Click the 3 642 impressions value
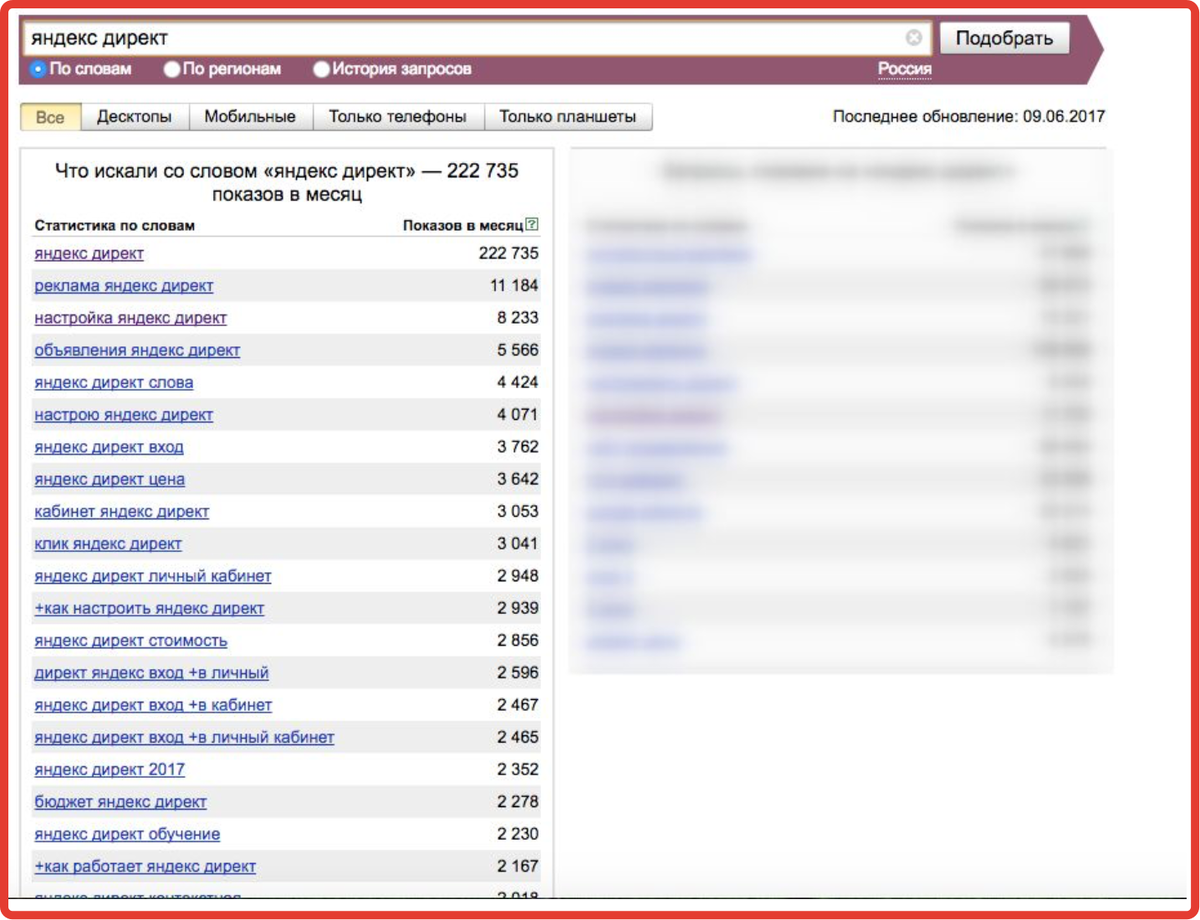Viewport: 1200px width, 920px height. tap(518, 479)
